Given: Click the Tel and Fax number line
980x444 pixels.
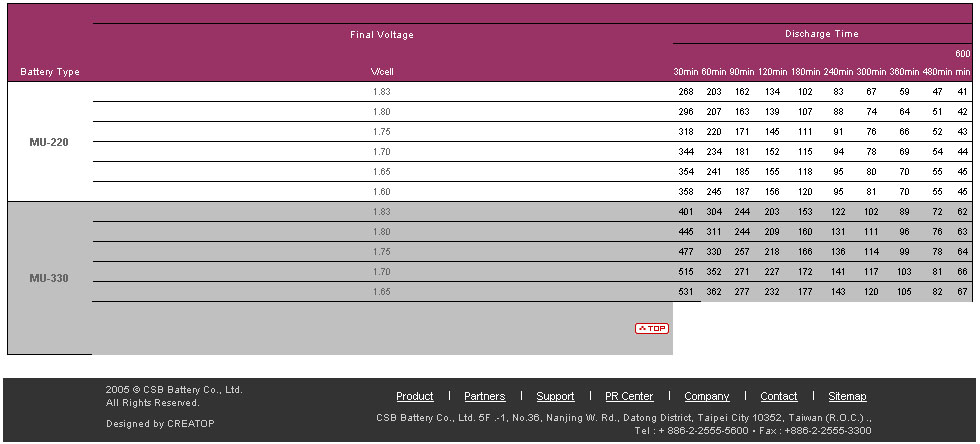Looking at the screenshot, I should point(752,430).
